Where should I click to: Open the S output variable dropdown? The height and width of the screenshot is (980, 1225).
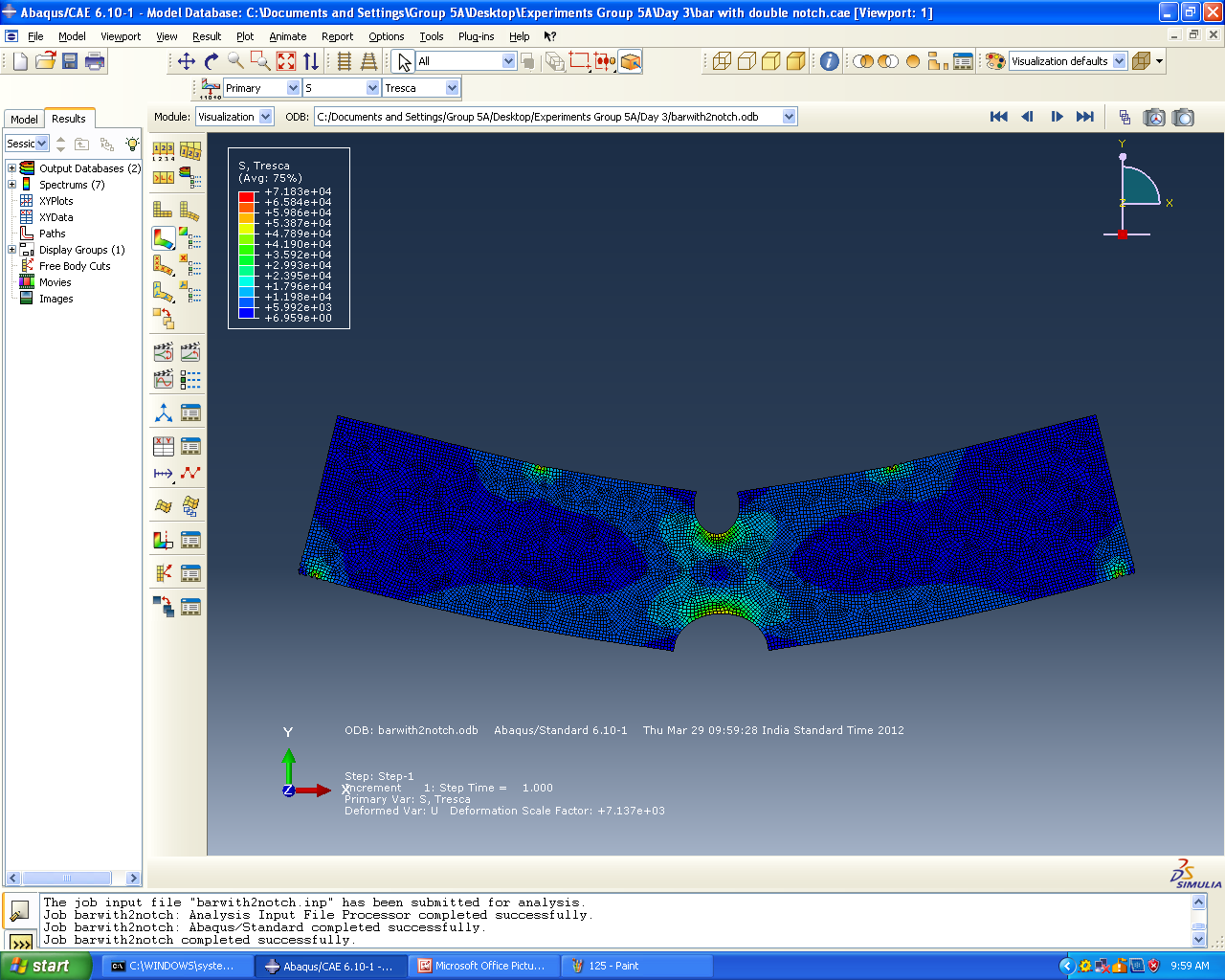click(x=373, y=88)
